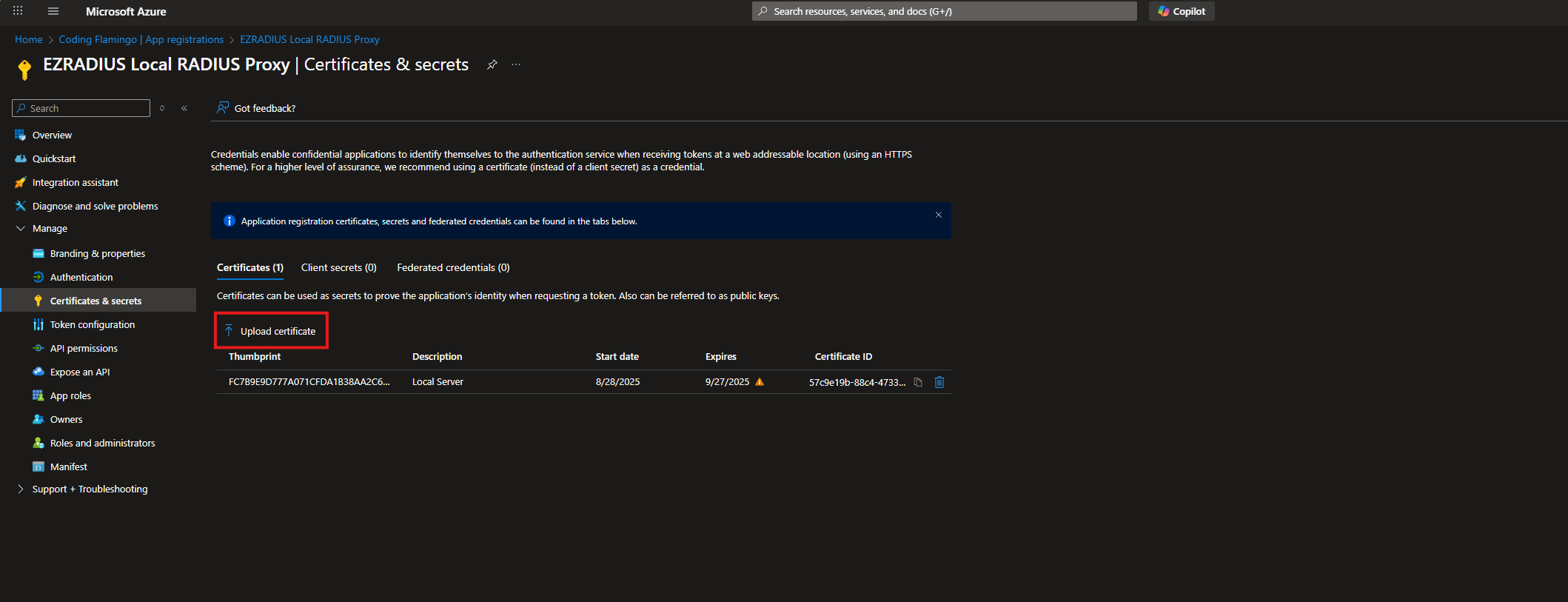Open Diagnose and solve problems
Screen dimensions: 1568x602
[95, 206]
